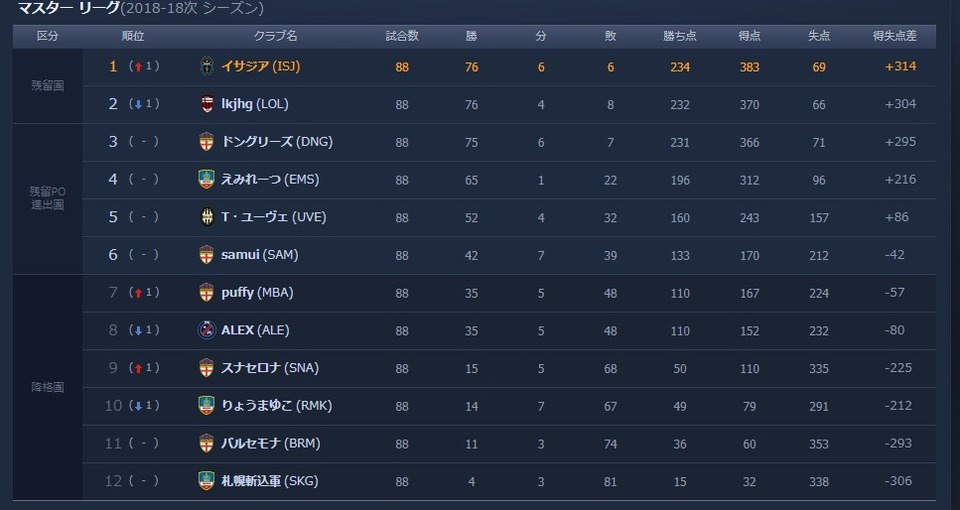This screenshot has width=960, height=510.
Task: Click the 得失点差 column header
Action: tap(894, 36)
